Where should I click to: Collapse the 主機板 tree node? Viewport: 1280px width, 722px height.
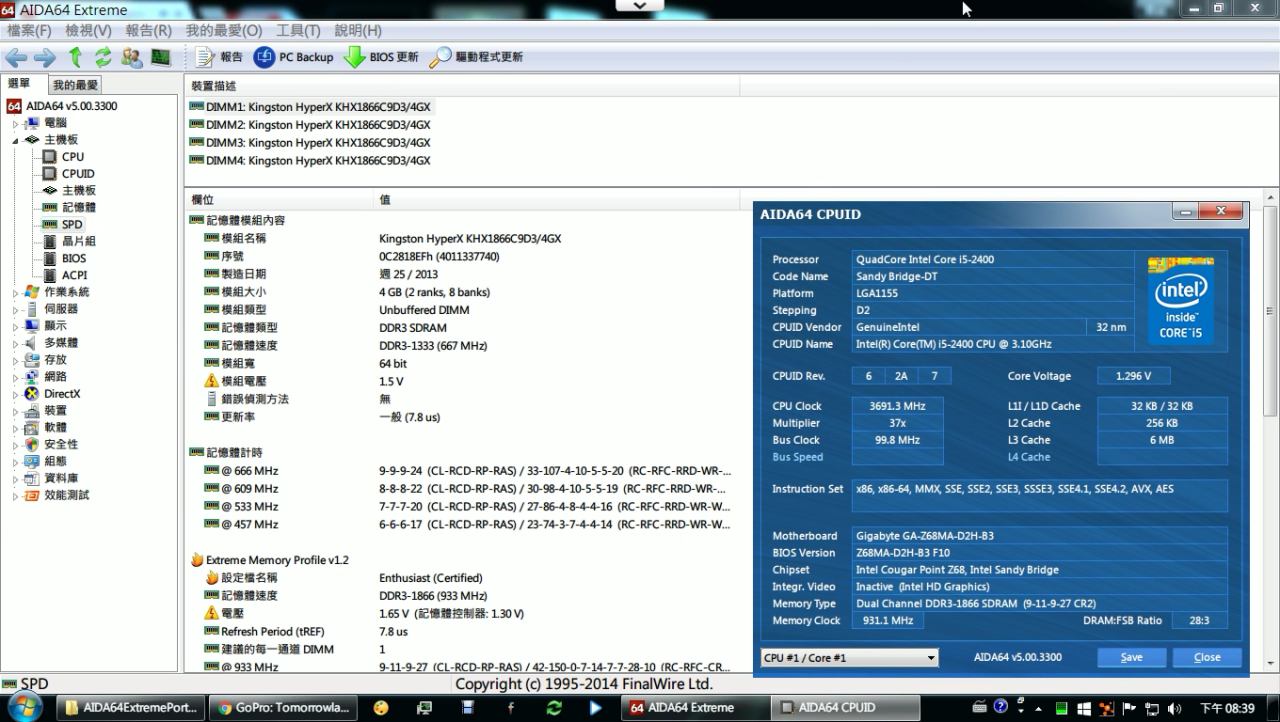(x=15, y=140)
